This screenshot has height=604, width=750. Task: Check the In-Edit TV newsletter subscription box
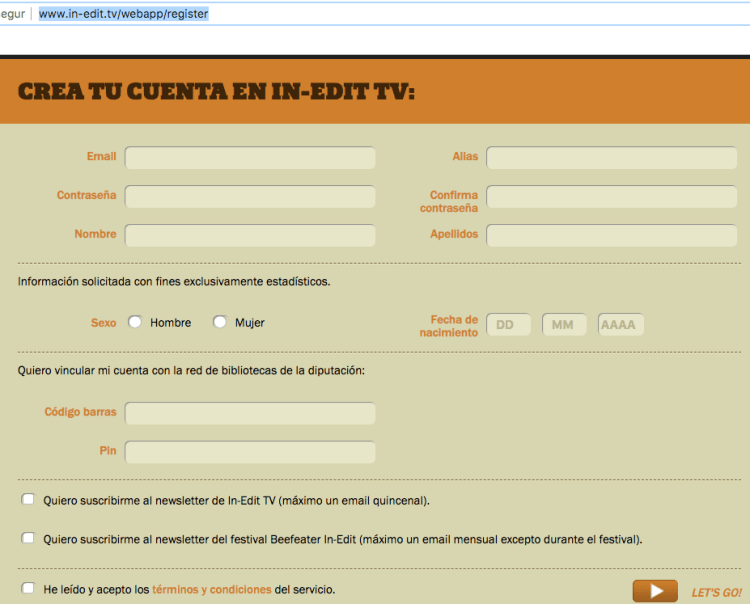coord(28,500)
